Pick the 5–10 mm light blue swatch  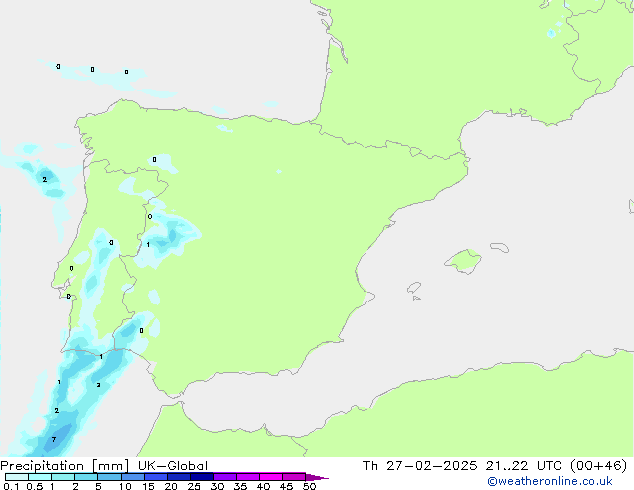(x=109, y=477)
